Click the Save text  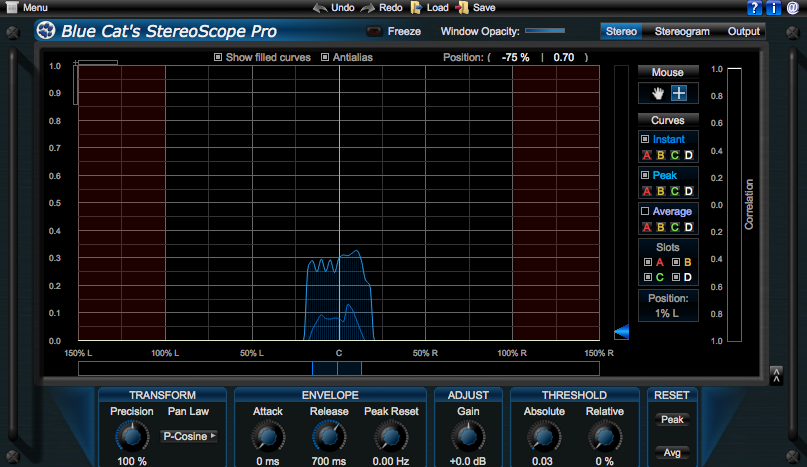(x=484, y=8)
